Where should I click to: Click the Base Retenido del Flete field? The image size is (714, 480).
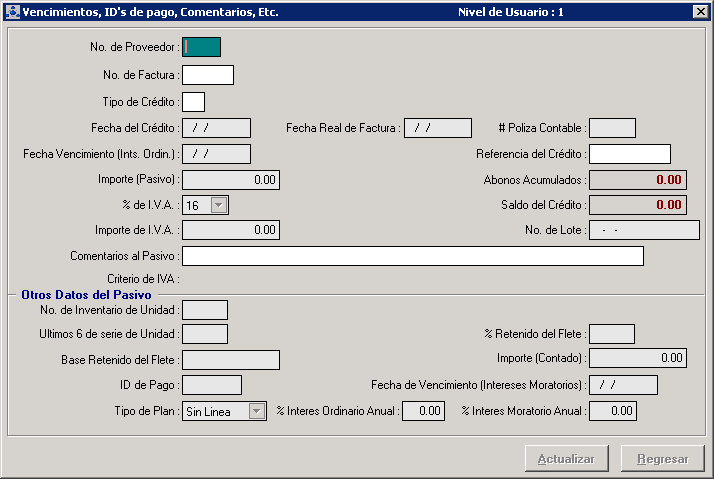point(230,360)
